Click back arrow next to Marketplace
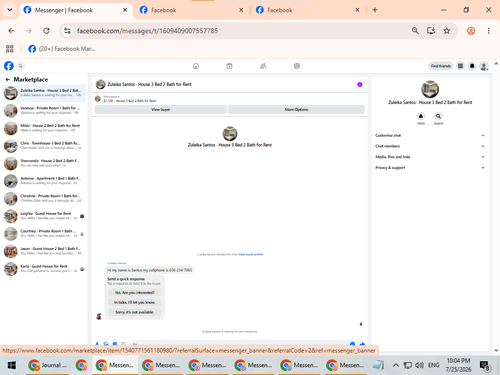Viewport: 500px width, 375px height. click(x=8, y=79)
